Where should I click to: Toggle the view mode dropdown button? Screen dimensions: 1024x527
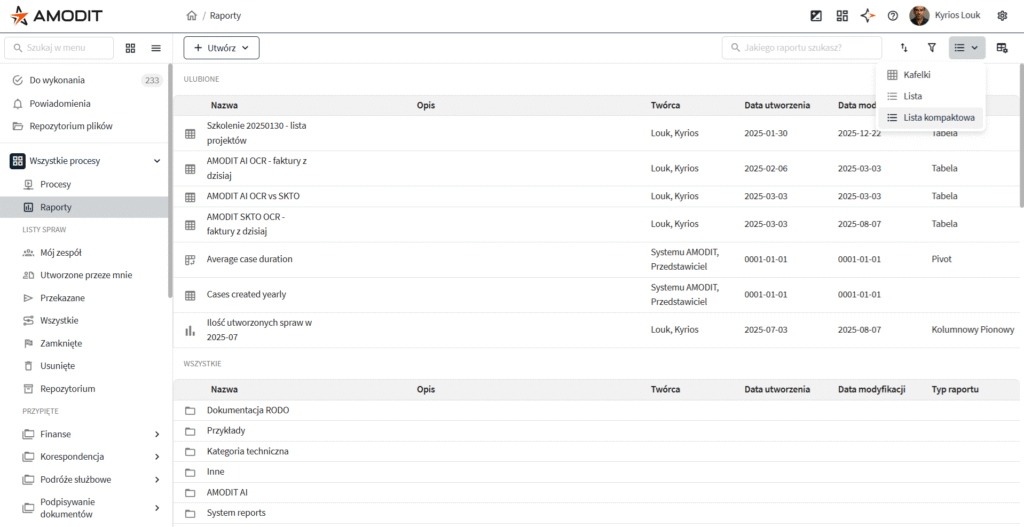tap(966, 48)
